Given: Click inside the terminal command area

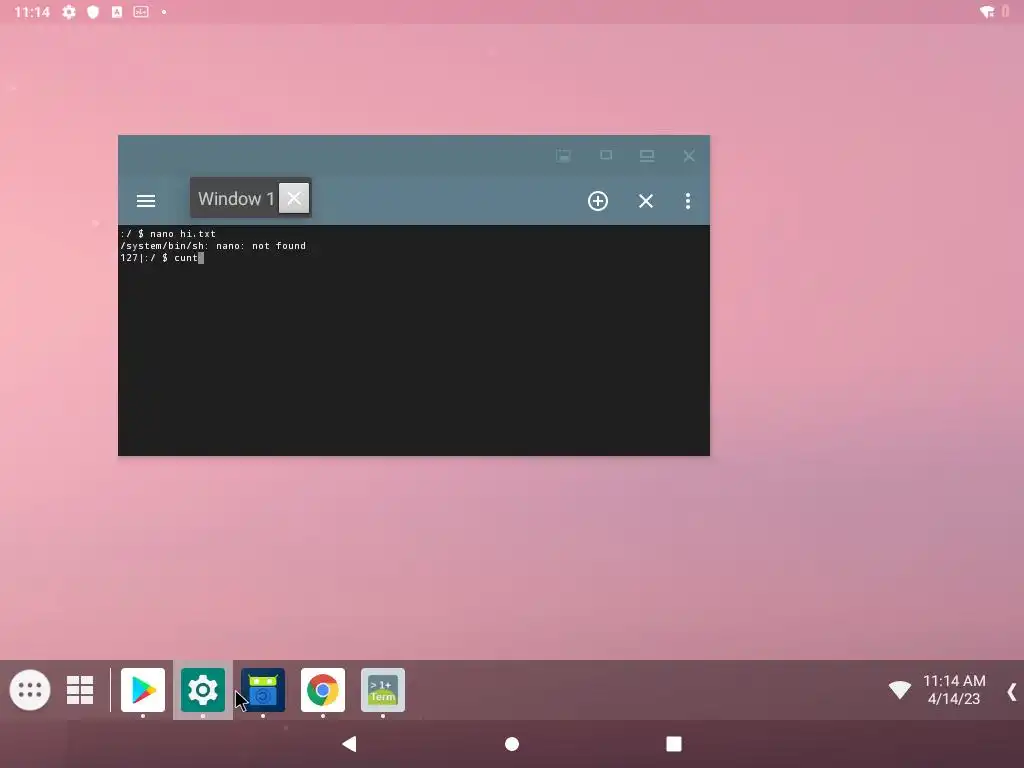Looking at the screenshot, I should point(413,340).
